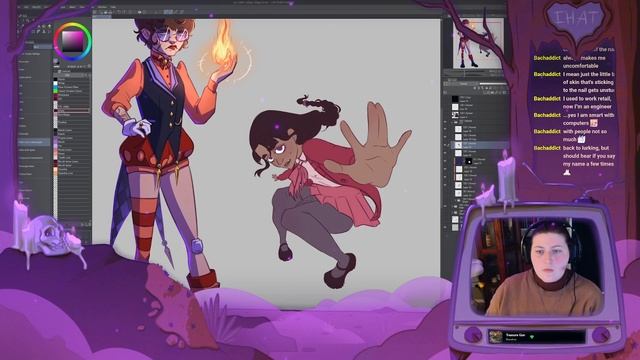Choose the white swatch in the color set
Viewport: 640px width, 360px height.
(56, 83)
